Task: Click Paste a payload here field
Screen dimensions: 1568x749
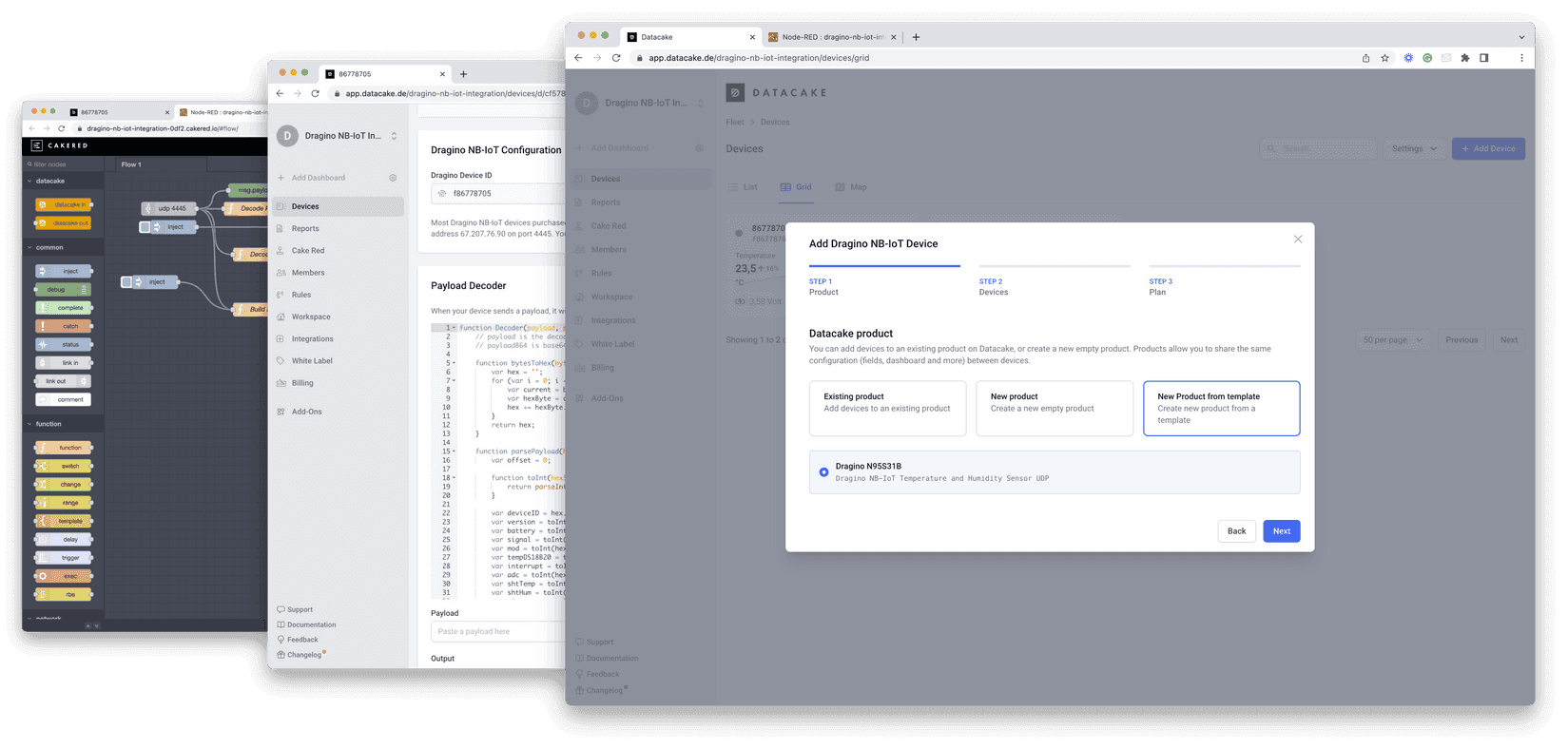Action: tap(498, 631)
